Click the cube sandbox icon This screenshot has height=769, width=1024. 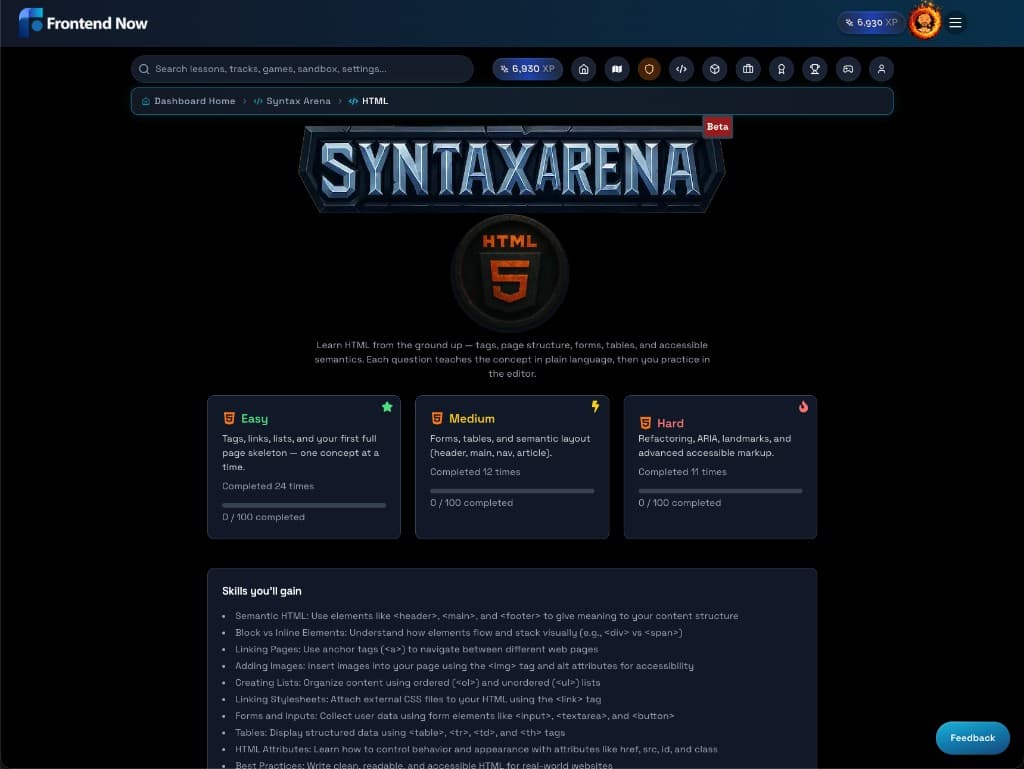pyautogui.click(x=715, y=69)
